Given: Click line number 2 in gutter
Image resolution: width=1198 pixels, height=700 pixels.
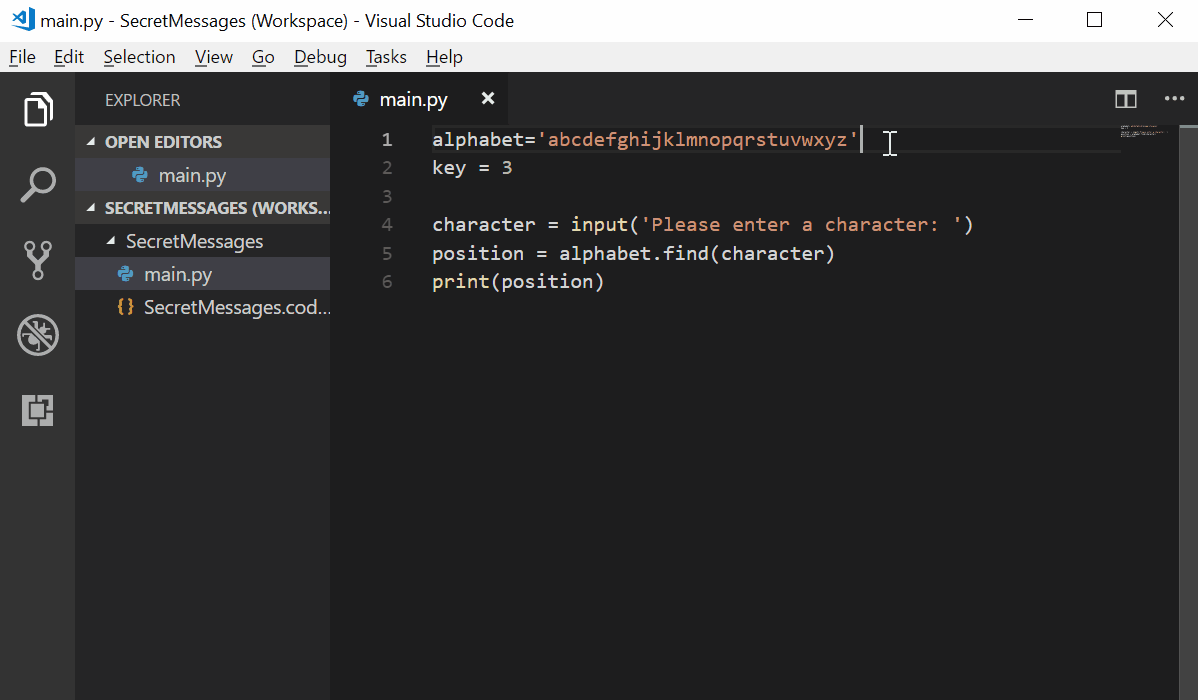Looking at the screenshot, I should coord(387,168).
